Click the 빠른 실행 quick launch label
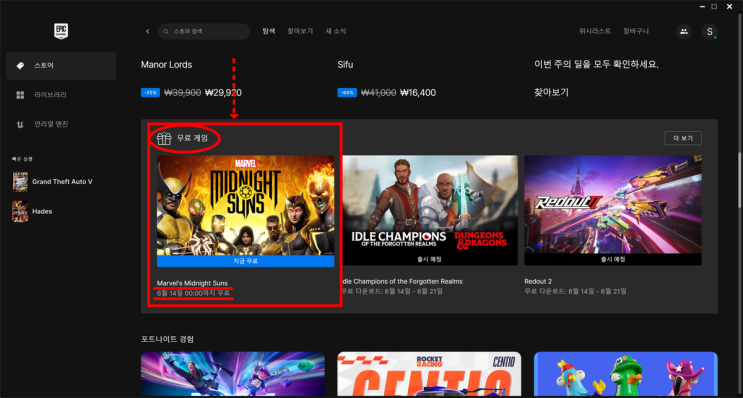 [x=22, y=159]
